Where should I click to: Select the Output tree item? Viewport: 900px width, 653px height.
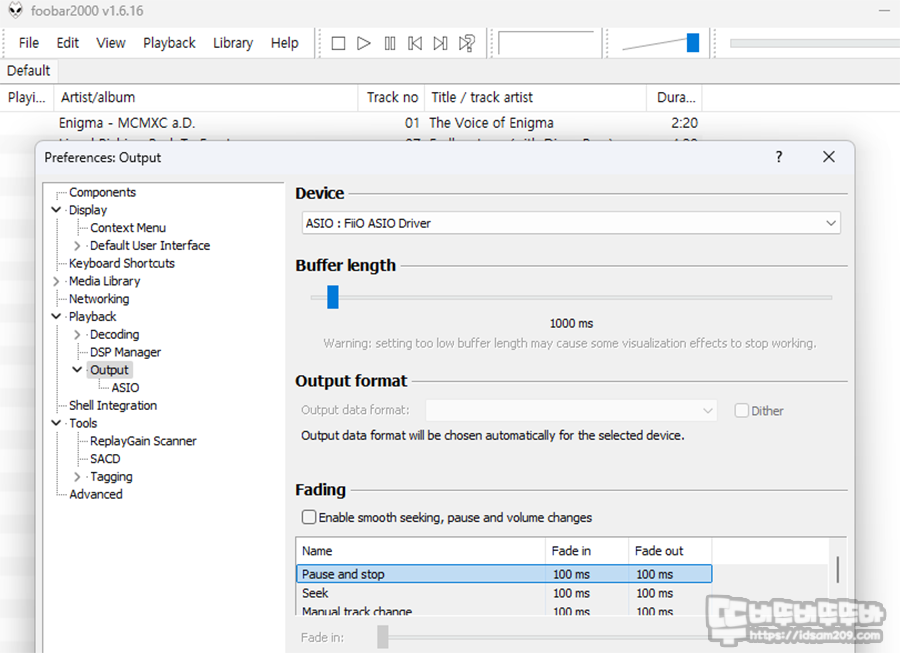click(109, 370)
